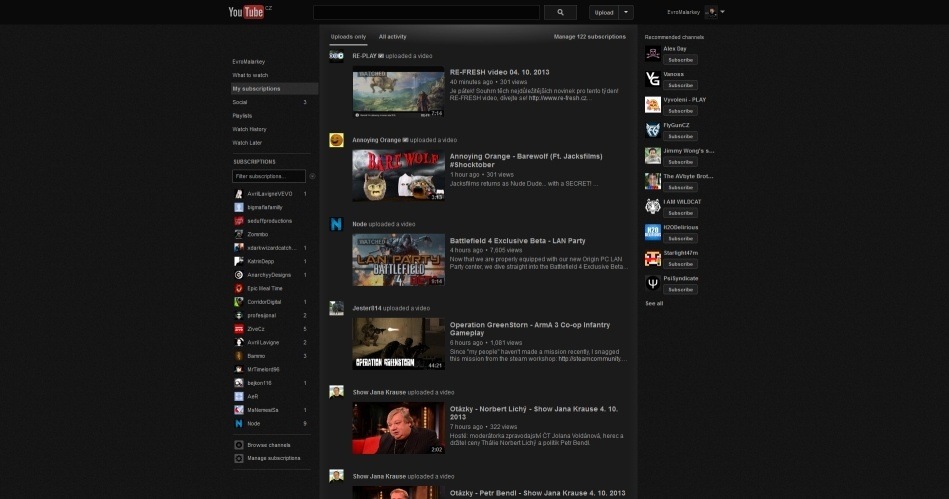Switch to the Uploads only tab

348,37
